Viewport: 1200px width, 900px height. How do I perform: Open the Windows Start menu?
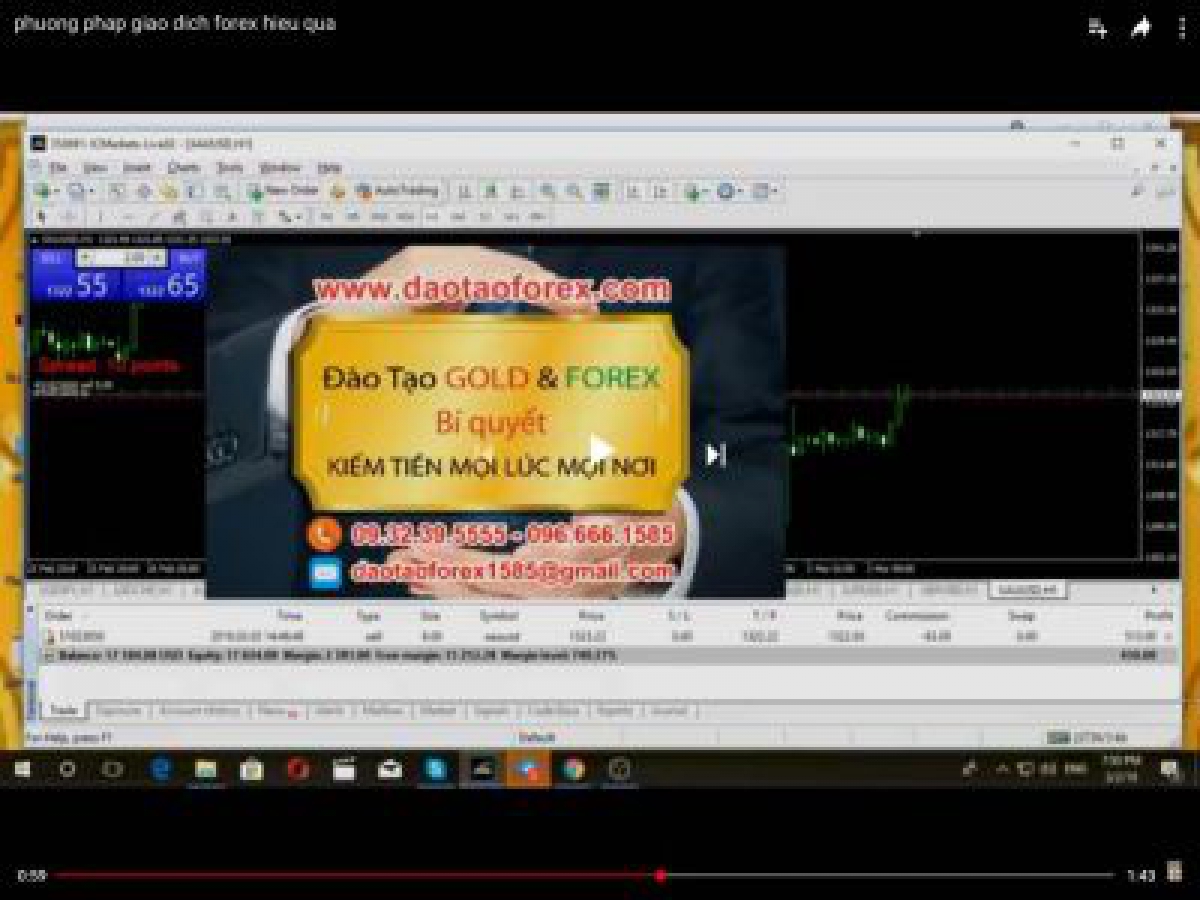[x=21, y=769]
